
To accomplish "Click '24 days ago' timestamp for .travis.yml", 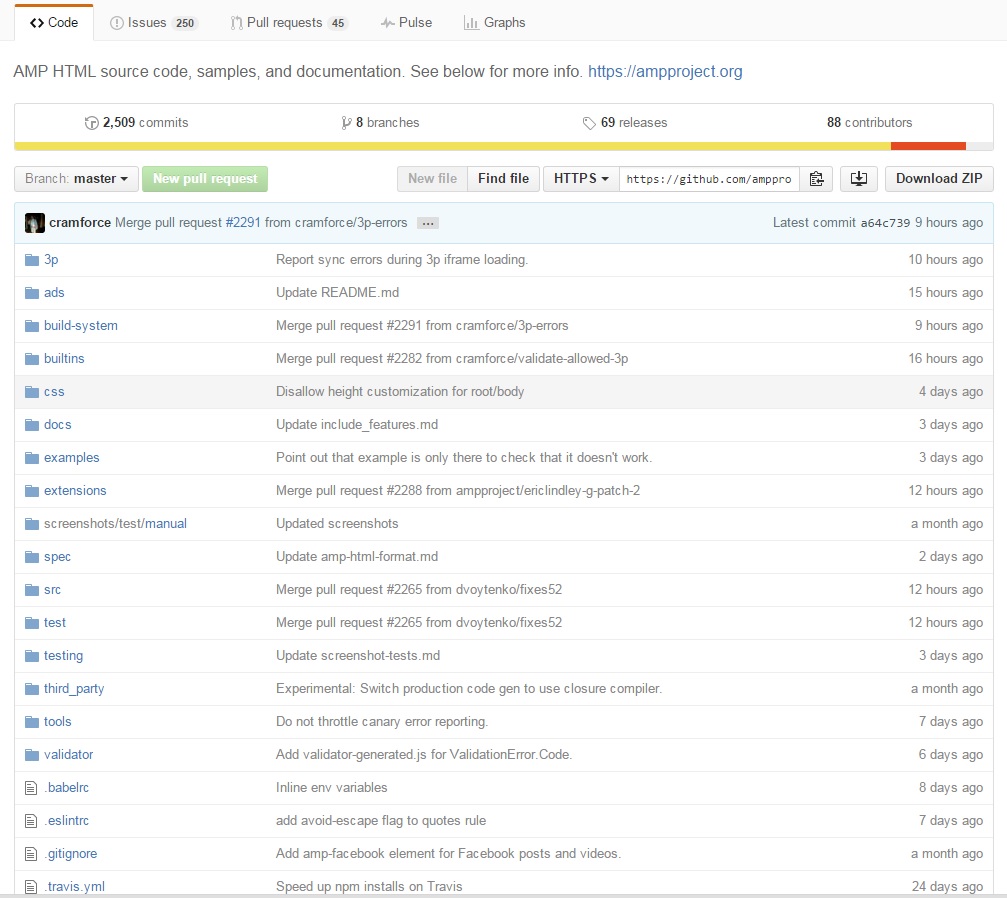I will (x=947, y=887).
